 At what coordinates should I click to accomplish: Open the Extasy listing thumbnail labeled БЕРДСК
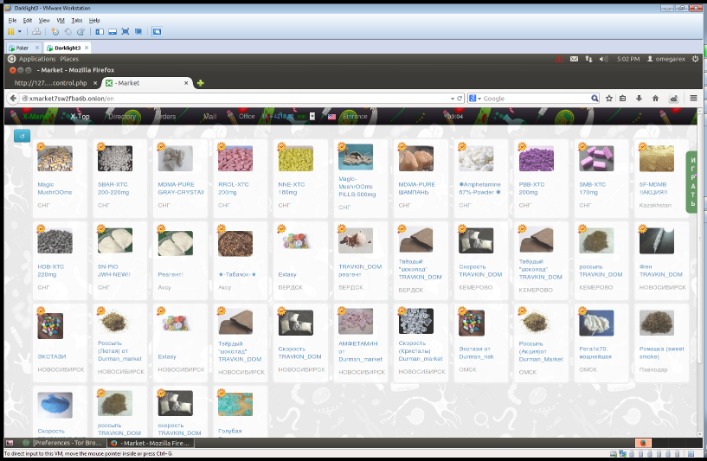pyautogui.click(x=295, y=241)
